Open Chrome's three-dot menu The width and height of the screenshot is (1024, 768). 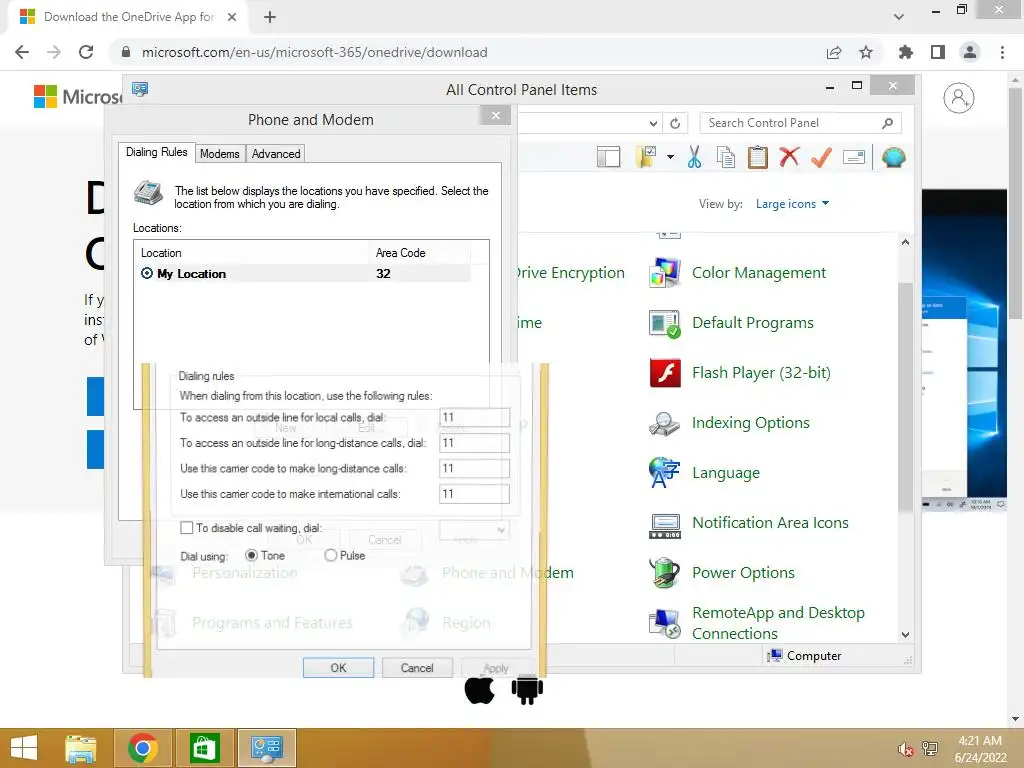tap(1002, 52)
